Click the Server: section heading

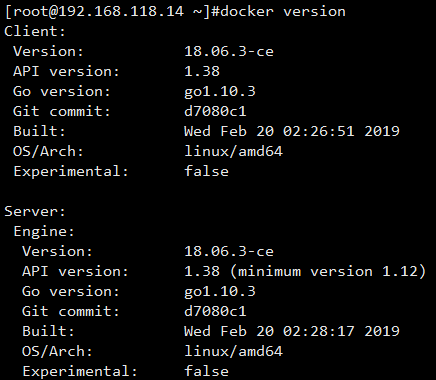[35, 211]
